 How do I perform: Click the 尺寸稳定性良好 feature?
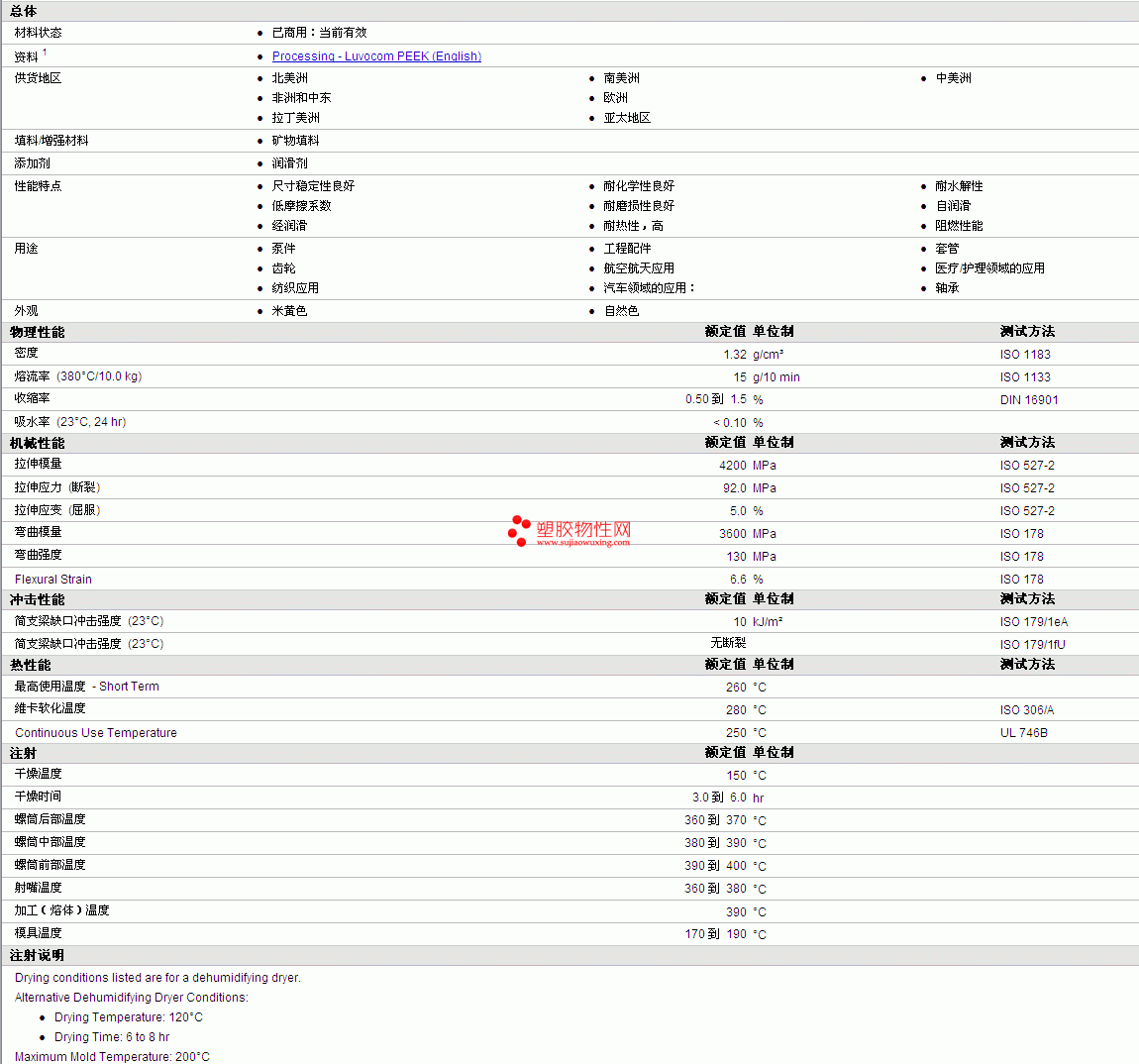tap(313, 186)
